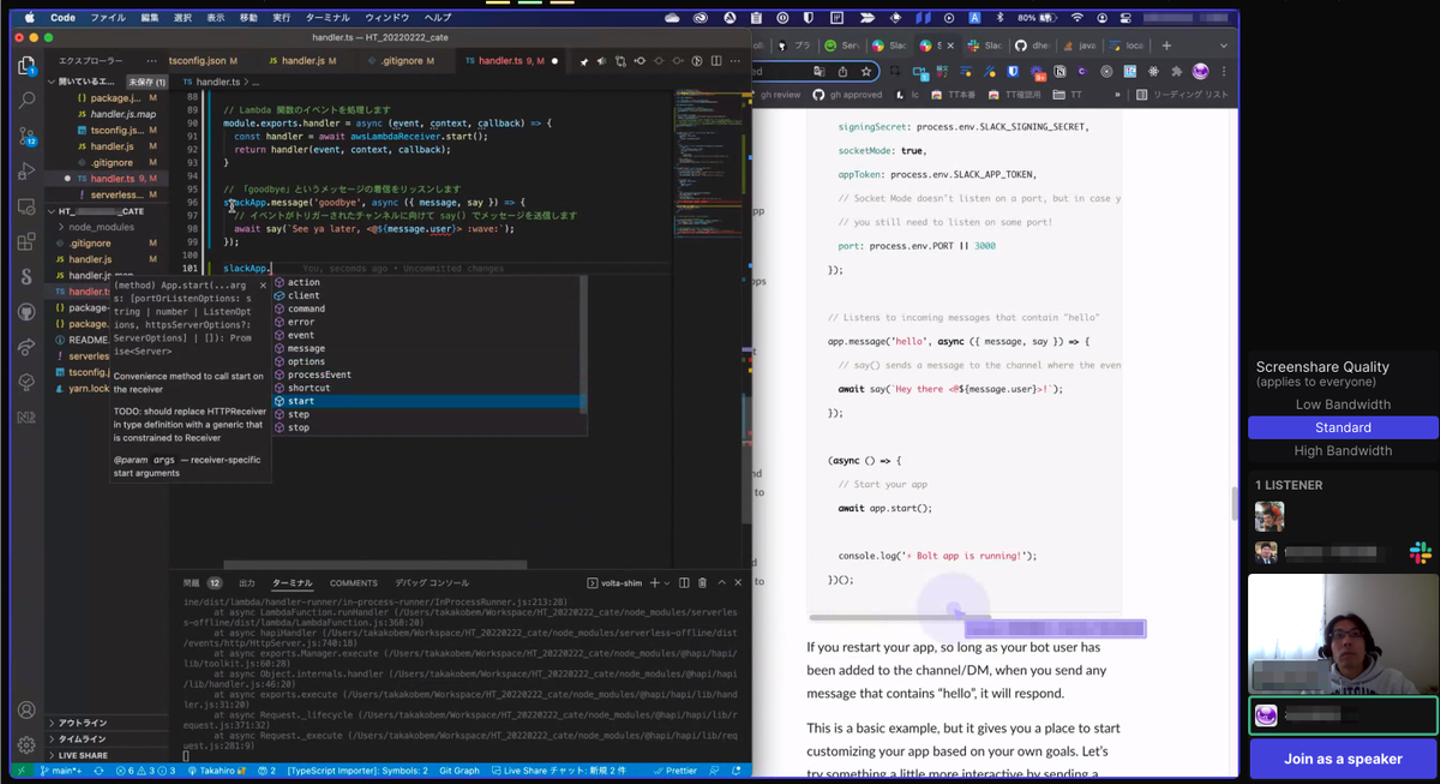This screenshot has height=784, width=1440.
Task: Click the Run and Debug icon
Action: pos(27,172)
